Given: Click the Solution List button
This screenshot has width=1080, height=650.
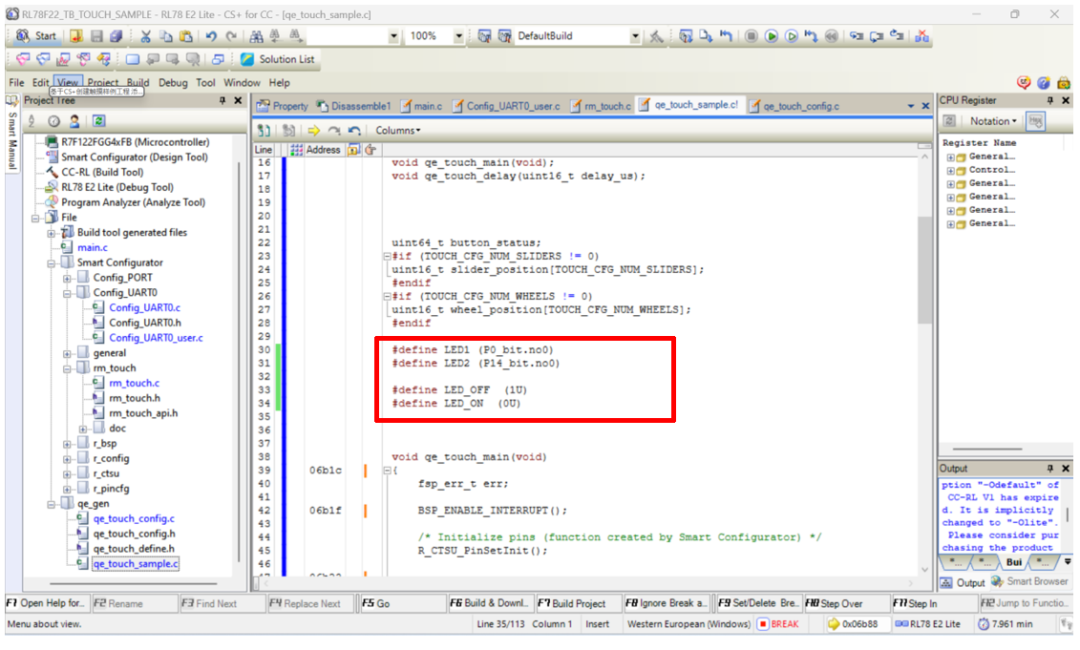Looking at the screenshot, I should [277, 59].
